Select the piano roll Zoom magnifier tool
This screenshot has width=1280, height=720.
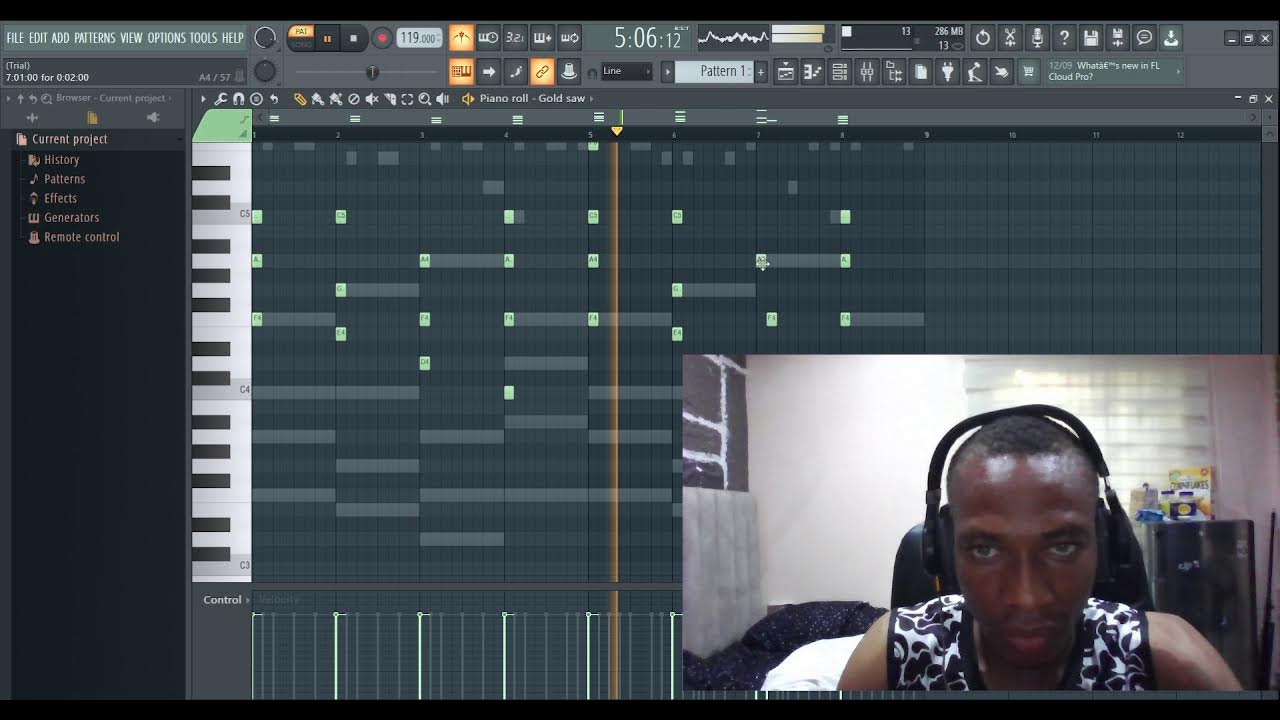point(425,99)
